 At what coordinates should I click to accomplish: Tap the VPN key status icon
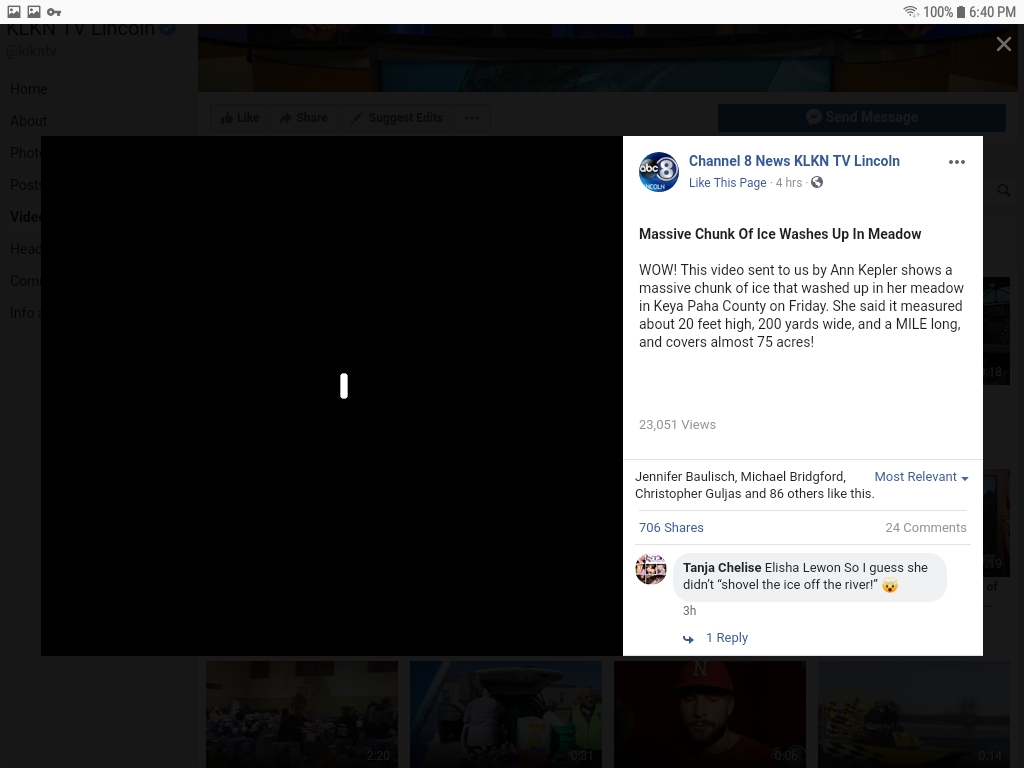click(54, 12)
